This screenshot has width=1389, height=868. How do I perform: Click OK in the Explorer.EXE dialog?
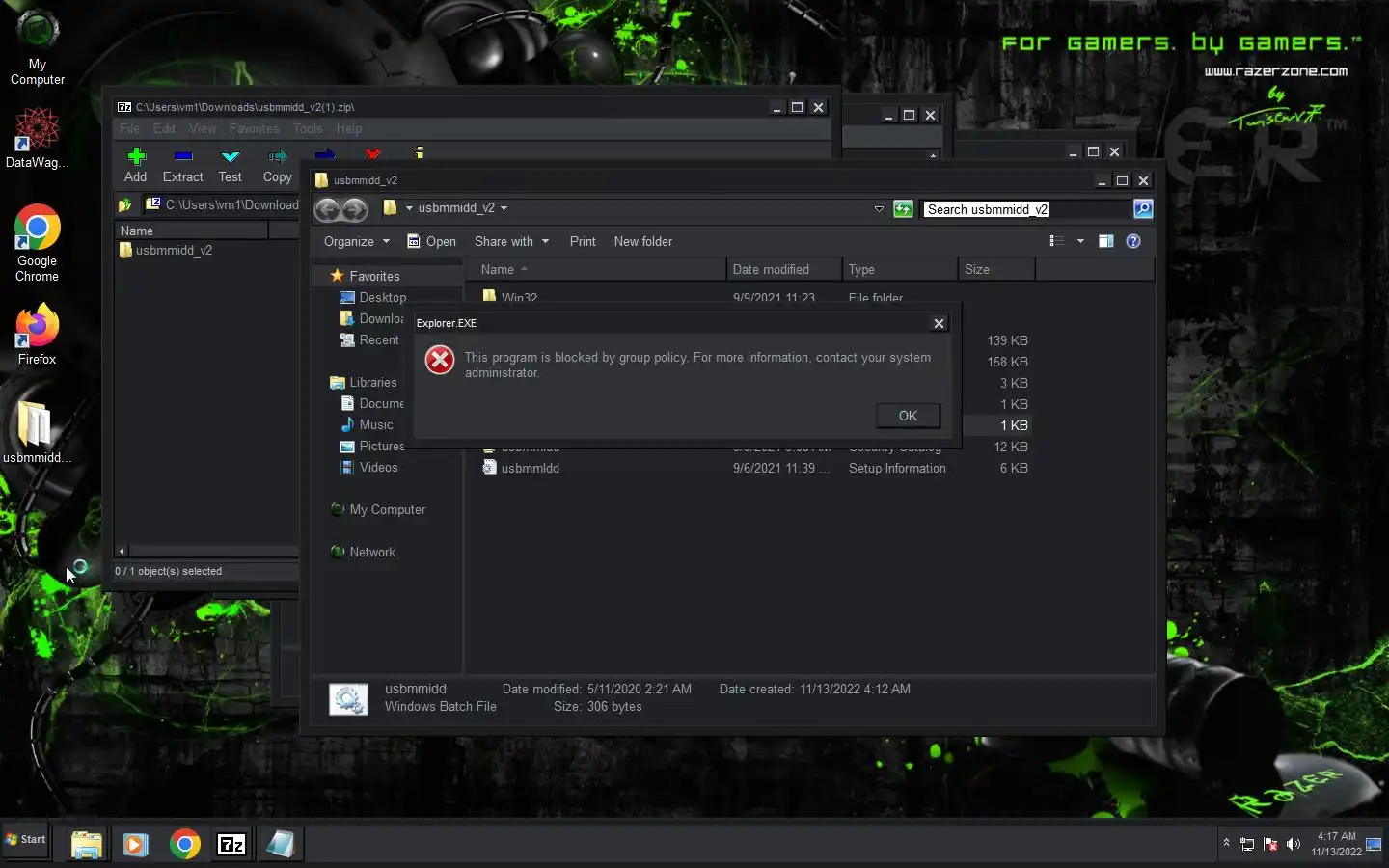coord(908,416)
